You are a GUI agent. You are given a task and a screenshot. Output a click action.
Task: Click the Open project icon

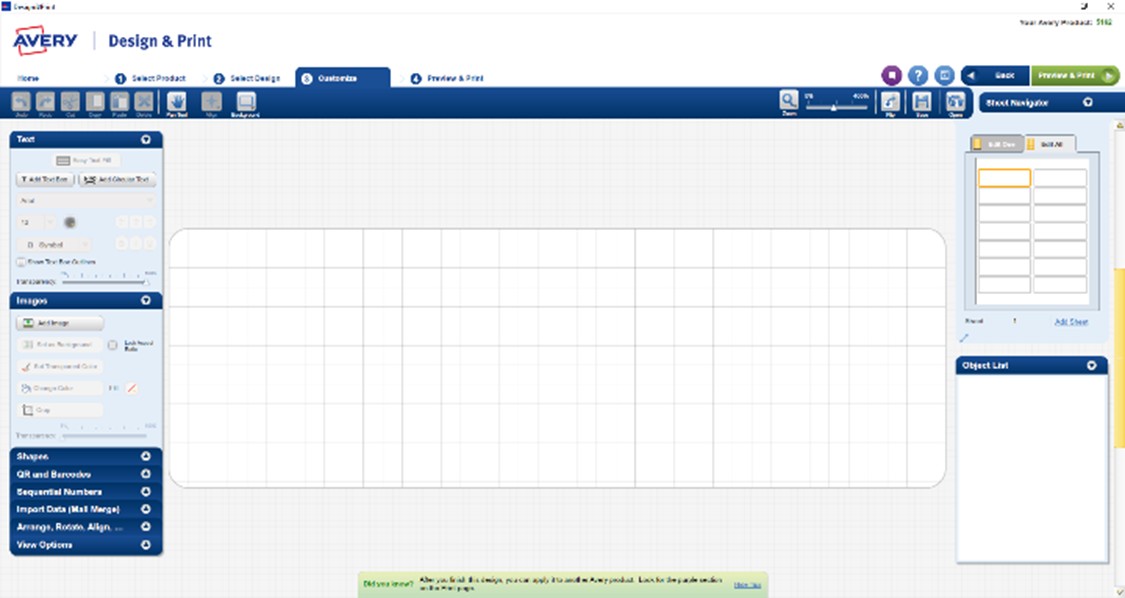[x=956, y=102]
